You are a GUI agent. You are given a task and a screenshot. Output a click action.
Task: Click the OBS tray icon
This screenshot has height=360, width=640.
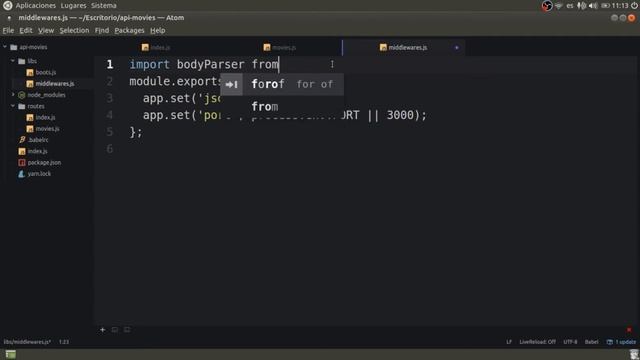[547, 6]
